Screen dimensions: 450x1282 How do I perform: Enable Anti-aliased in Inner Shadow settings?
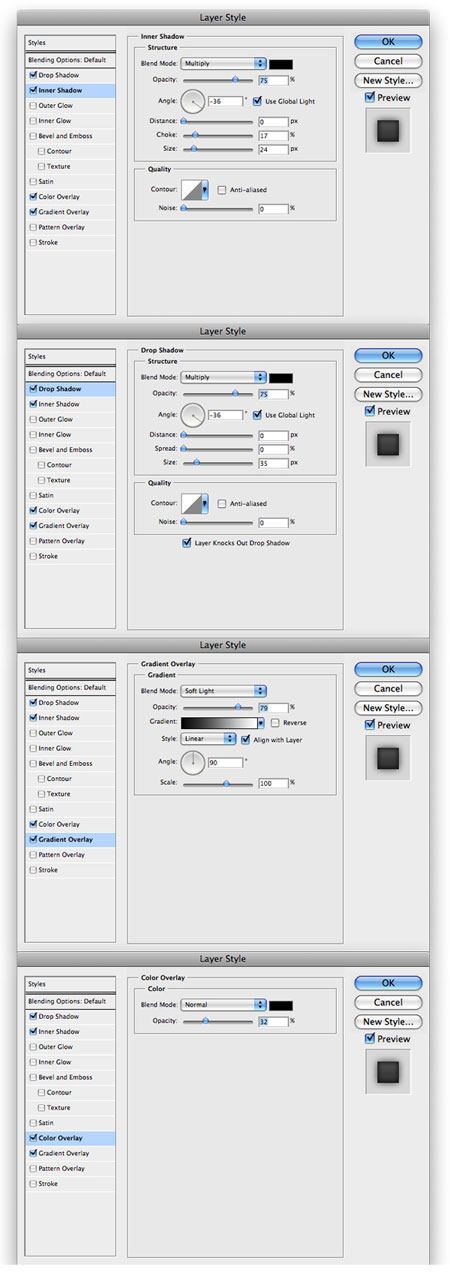pyautogui.click(x=221, y=190)
